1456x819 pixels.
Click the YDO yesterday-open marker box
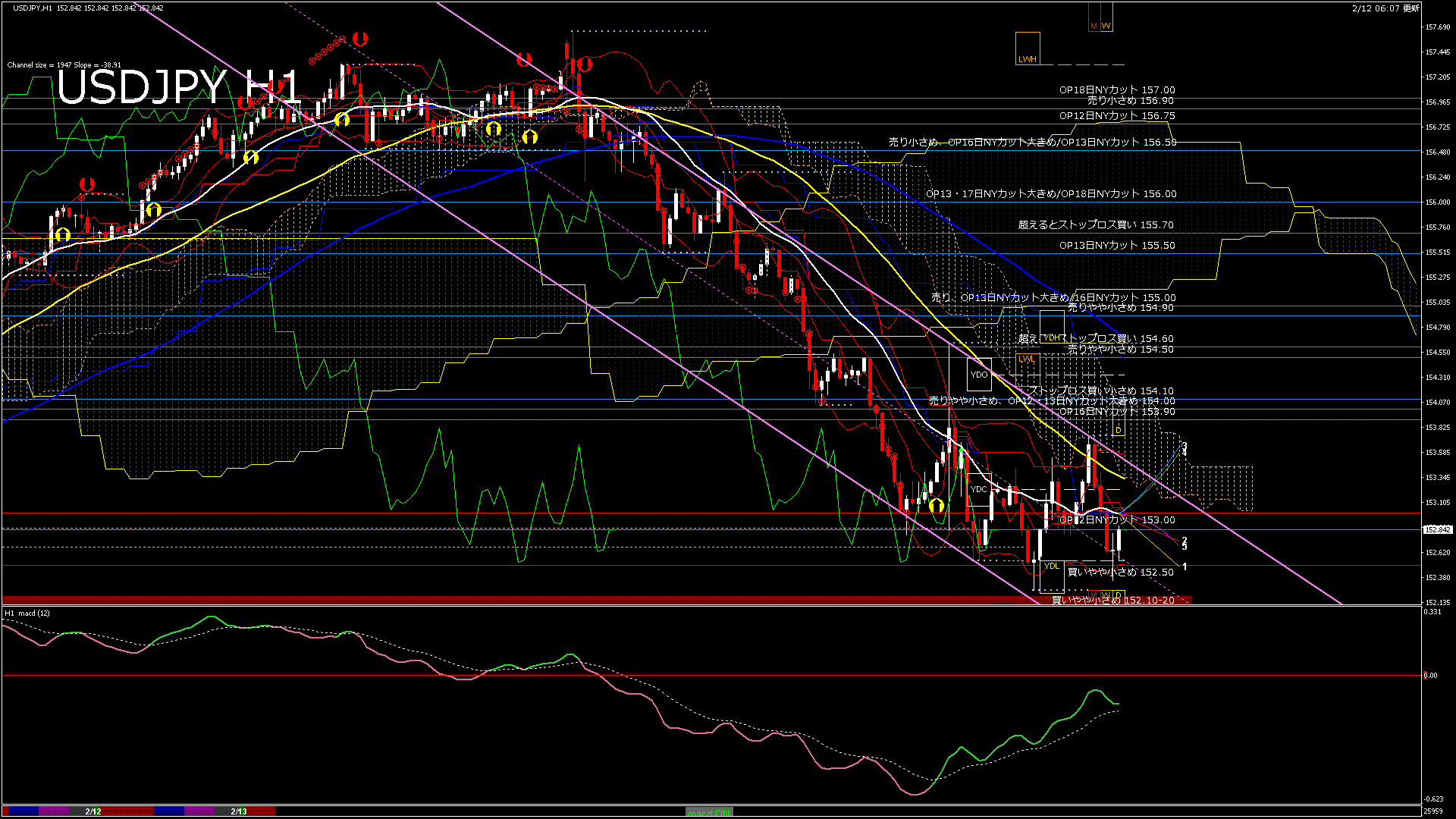tap(979, 375)
